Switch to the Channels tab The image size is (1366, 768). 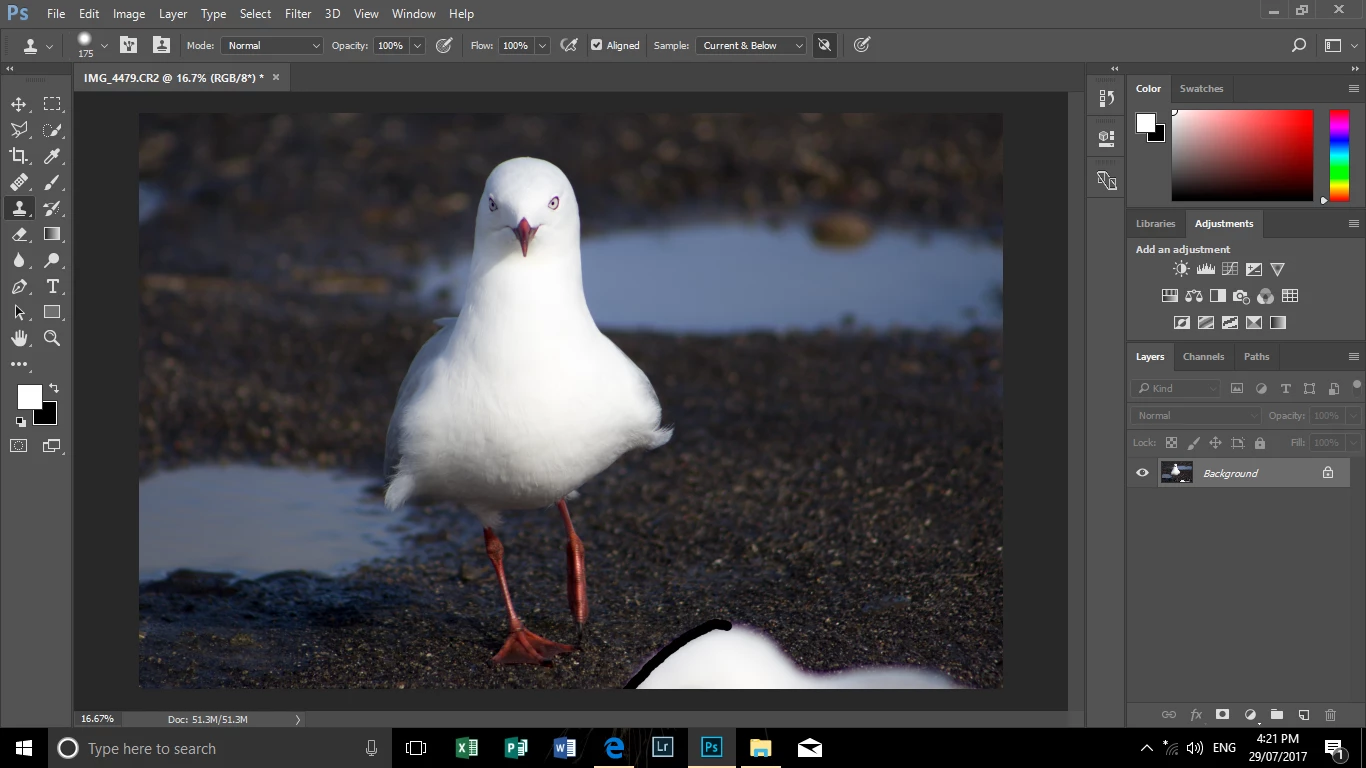point(1203,356)
